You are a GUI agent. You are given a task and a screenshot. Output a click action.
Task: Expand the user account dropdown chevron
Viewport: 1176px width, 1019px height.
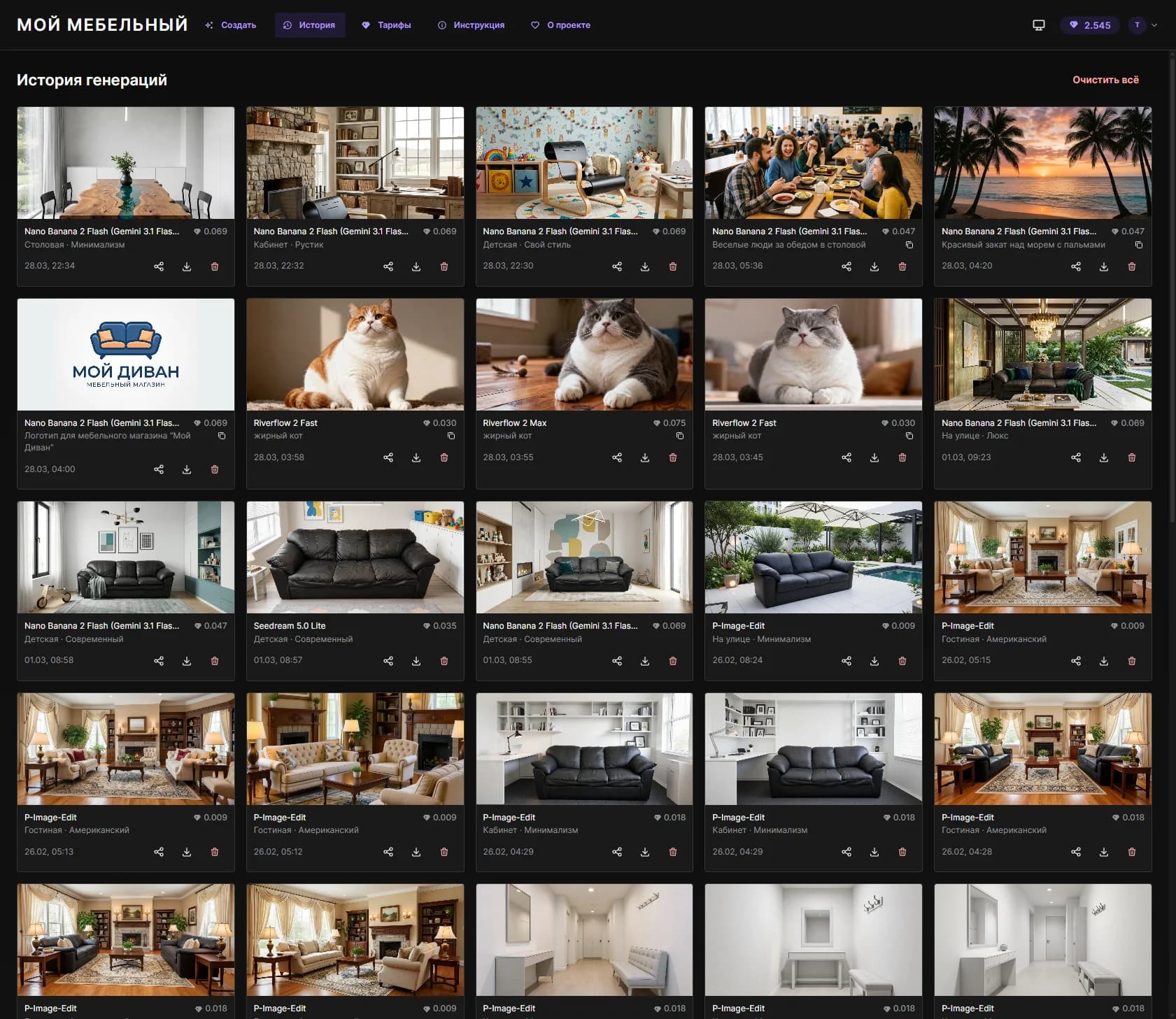1154,25
